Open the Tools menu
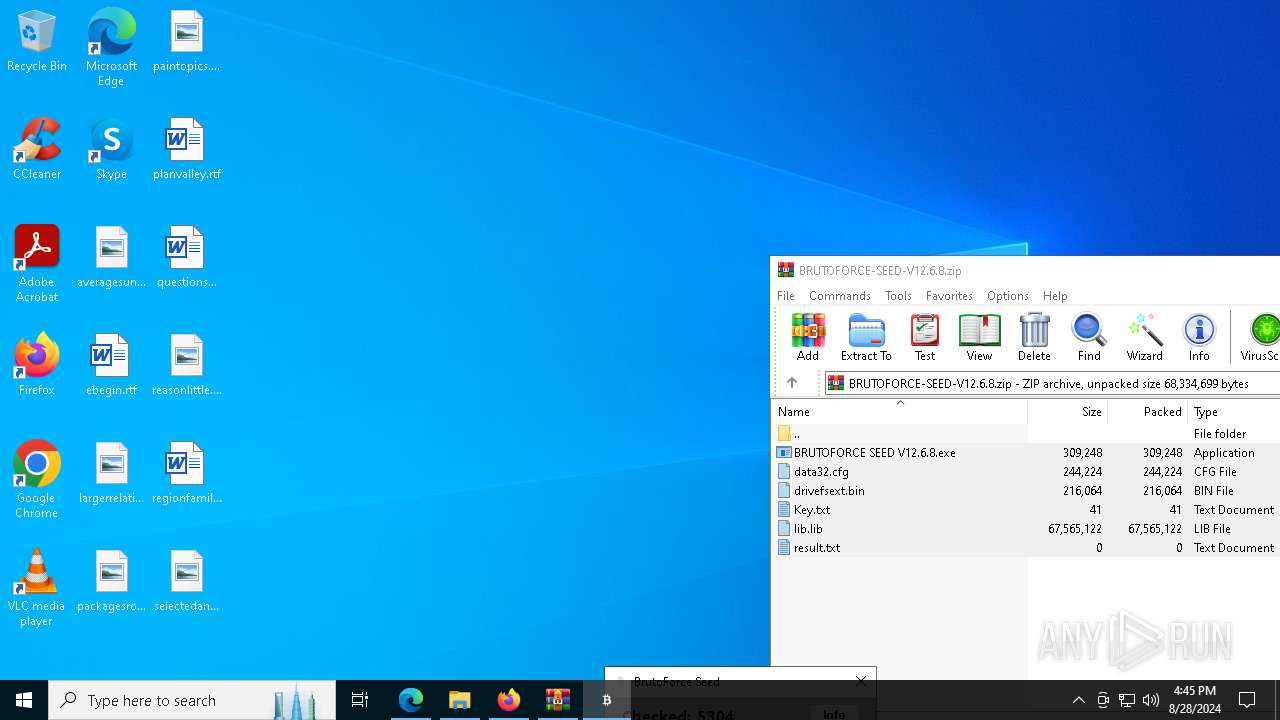Image resolution: width=1280 pixels, height=720 pixels. pyautogui.click(x=898, y=296)
